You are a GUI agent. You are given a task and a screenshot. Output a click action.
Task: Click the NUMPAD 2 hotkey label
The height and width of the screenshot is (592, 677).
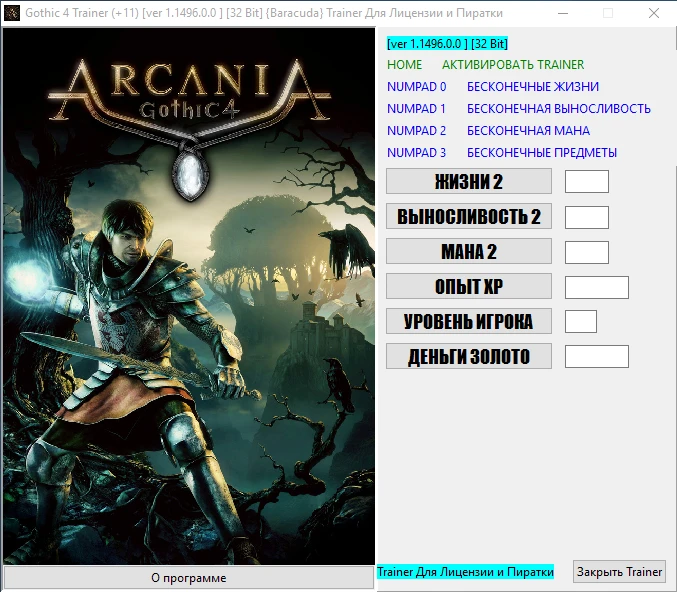pyautogui.click(x=417, y=131)
